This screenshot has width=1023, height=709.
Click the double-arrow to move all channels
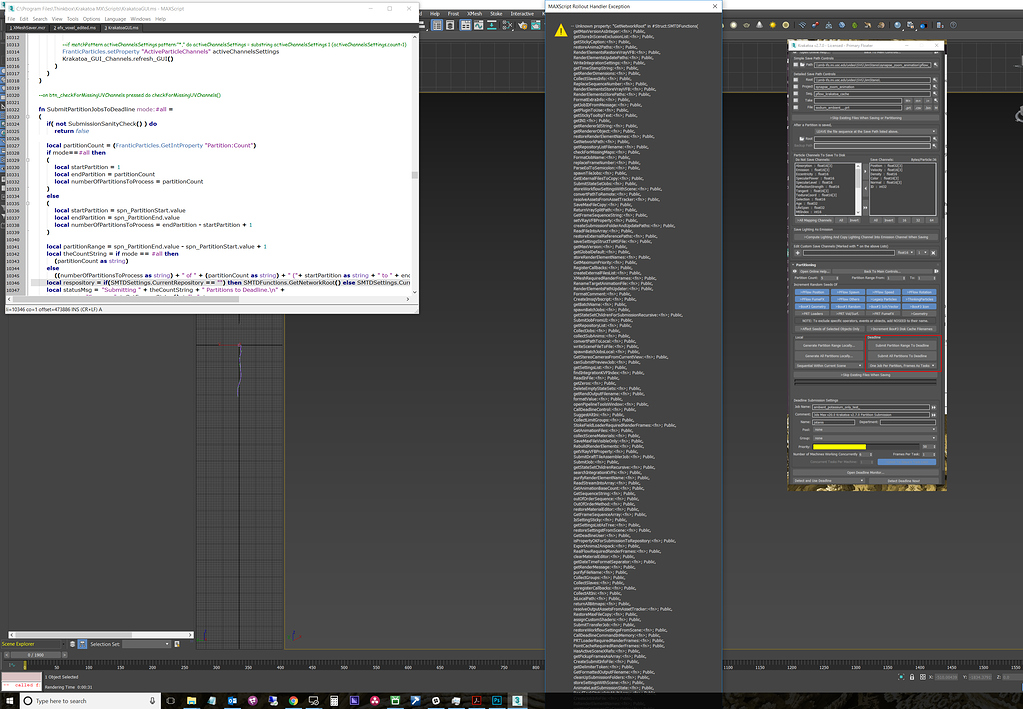point(864,206)
